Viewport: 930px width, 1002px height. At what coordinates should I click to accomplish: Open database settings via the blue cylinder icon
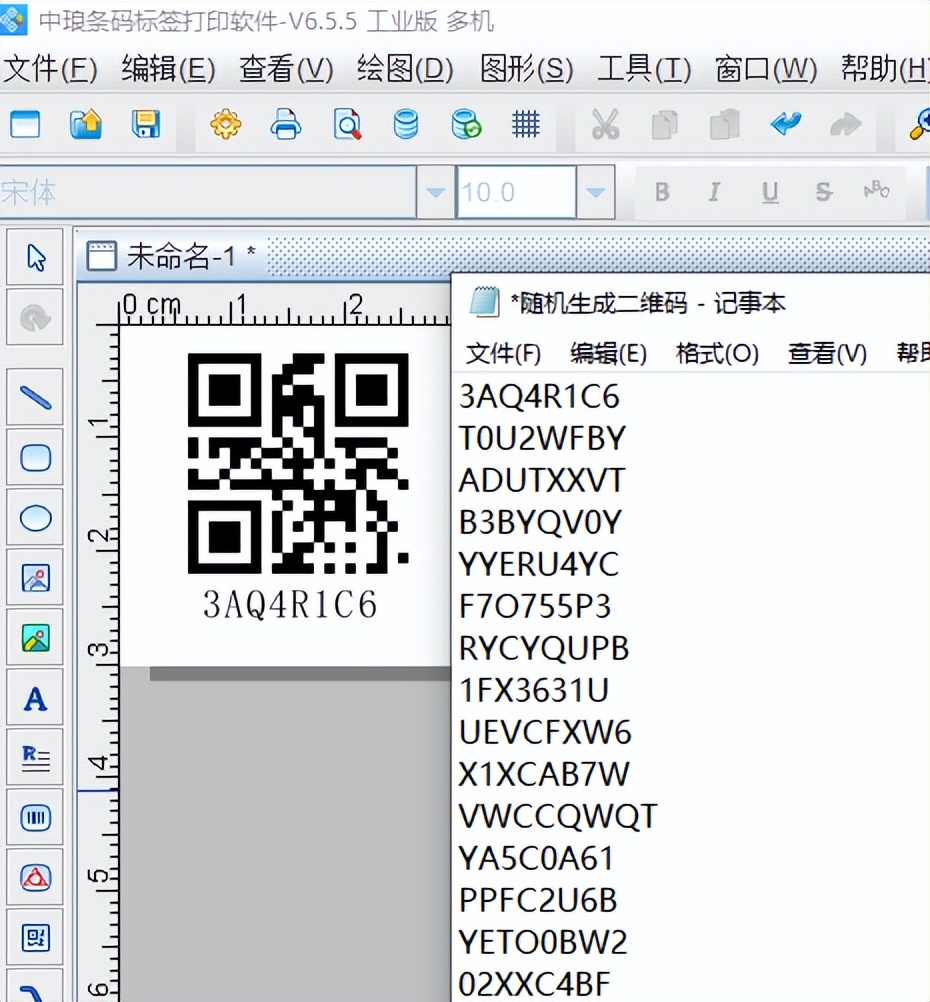tap(406, 124)
